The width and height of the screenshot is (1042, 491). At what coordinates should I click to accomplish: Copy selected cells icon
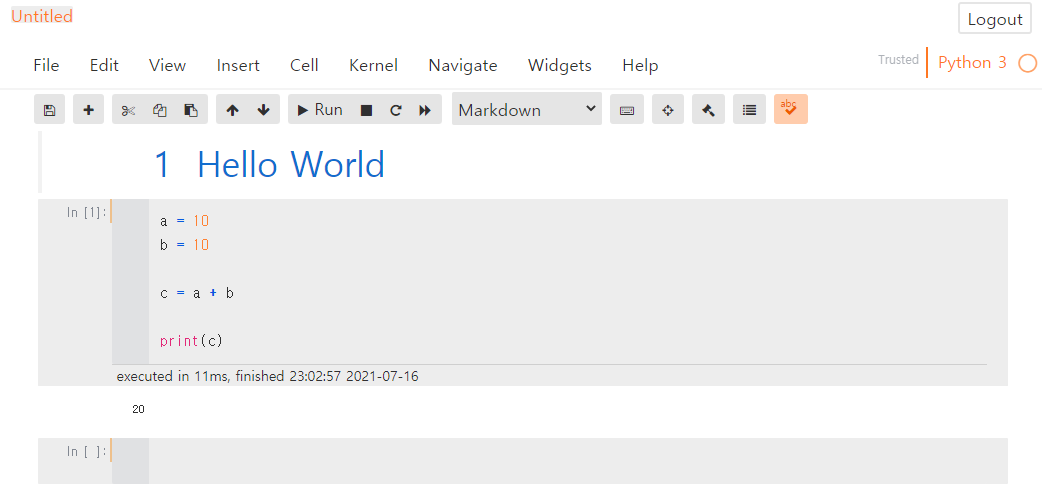[159, 110]
